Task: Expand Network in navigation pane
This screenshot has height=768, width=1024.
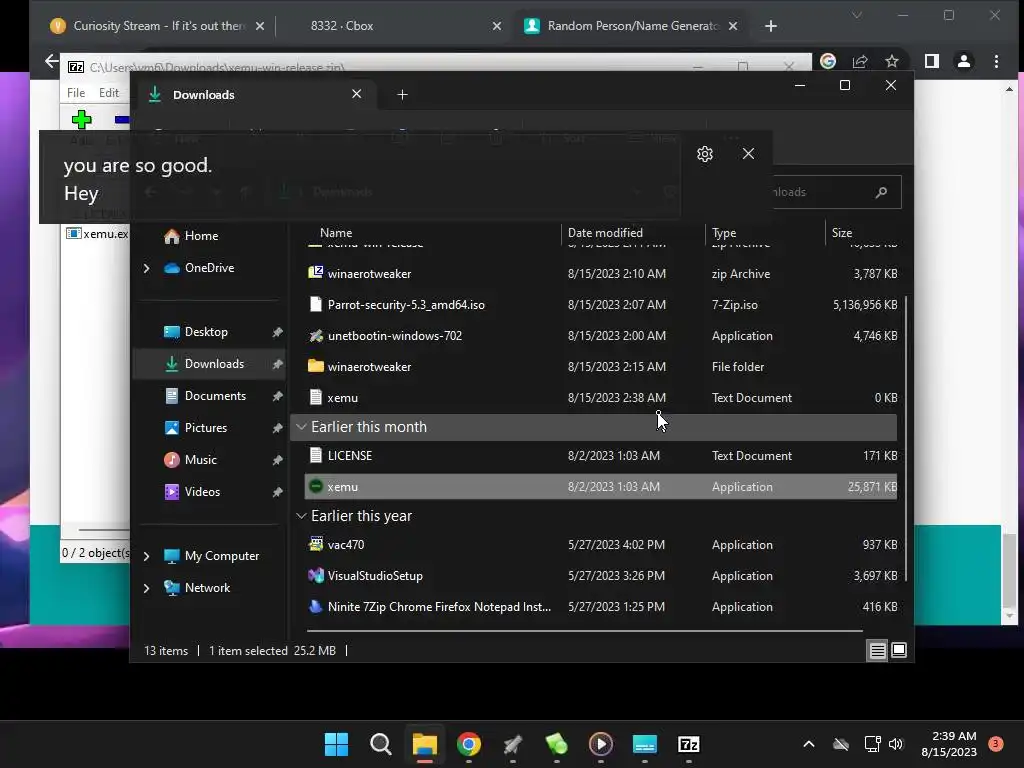Action: pos(146,588)
